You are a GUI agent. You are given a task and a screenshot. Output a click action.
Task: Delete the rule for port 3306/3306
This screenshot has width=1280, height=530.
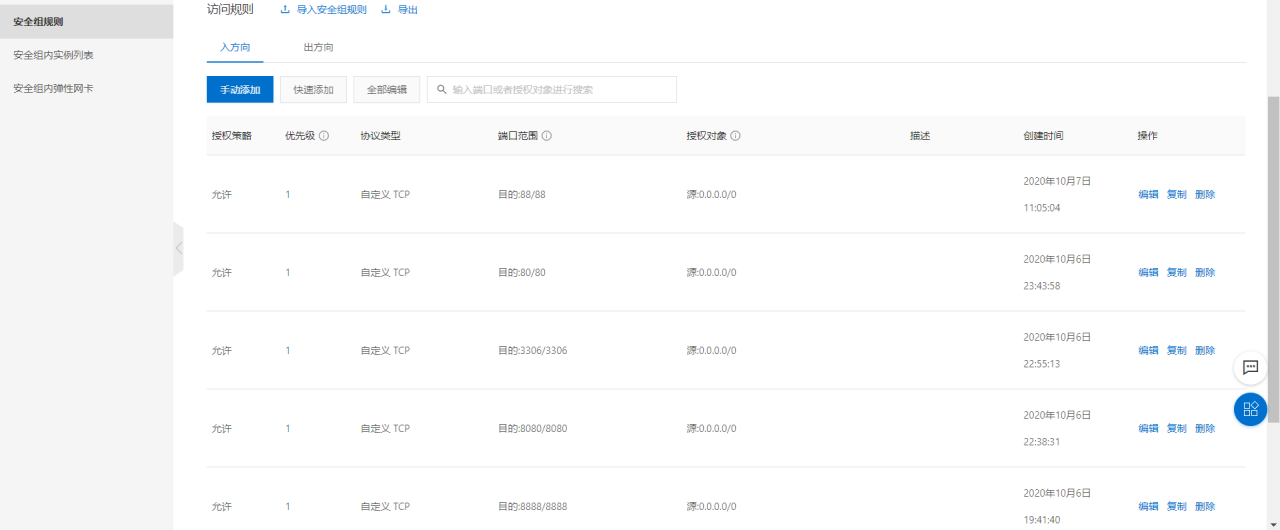[x=1205, y=351]
